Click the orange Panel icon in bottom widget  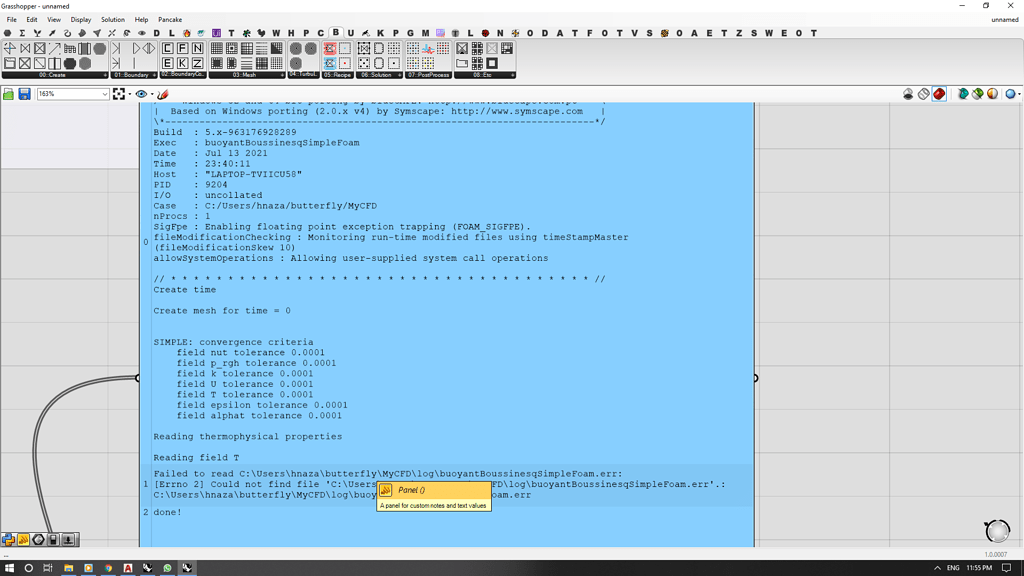23,540
